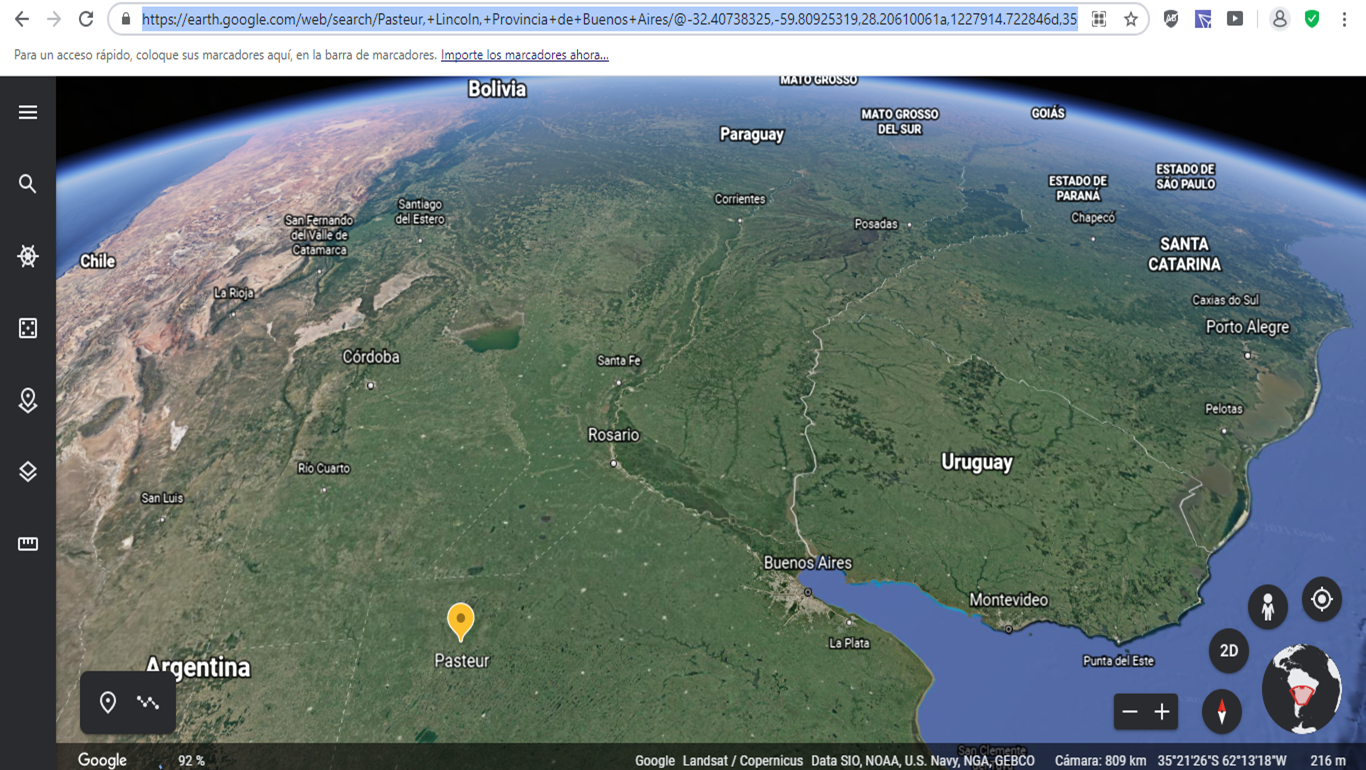Click the I'm Feeling Lucky dice icon
This screenshot has width=1366, height=770.
coord(28,328)
